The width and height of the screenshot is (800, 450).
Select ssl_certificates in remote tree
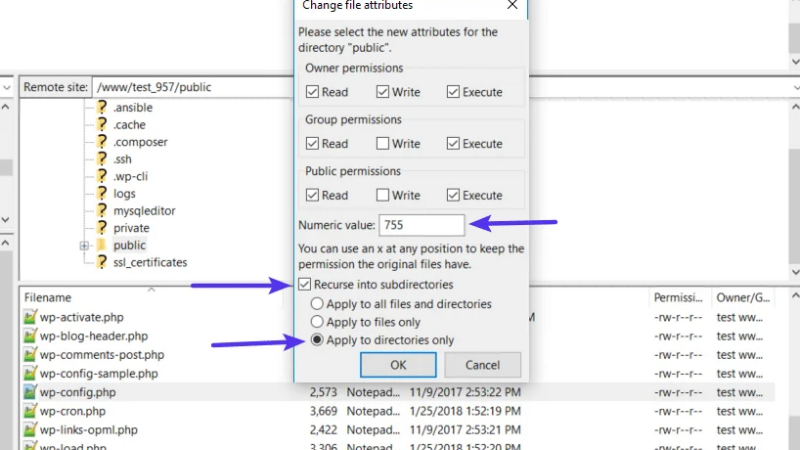(150, 262)
